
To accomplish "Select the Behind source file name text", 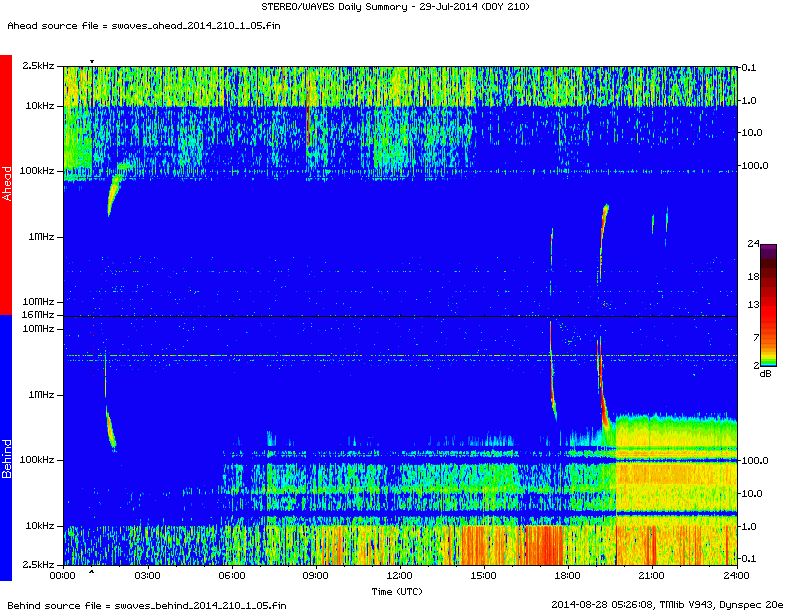I will [146, 605].
